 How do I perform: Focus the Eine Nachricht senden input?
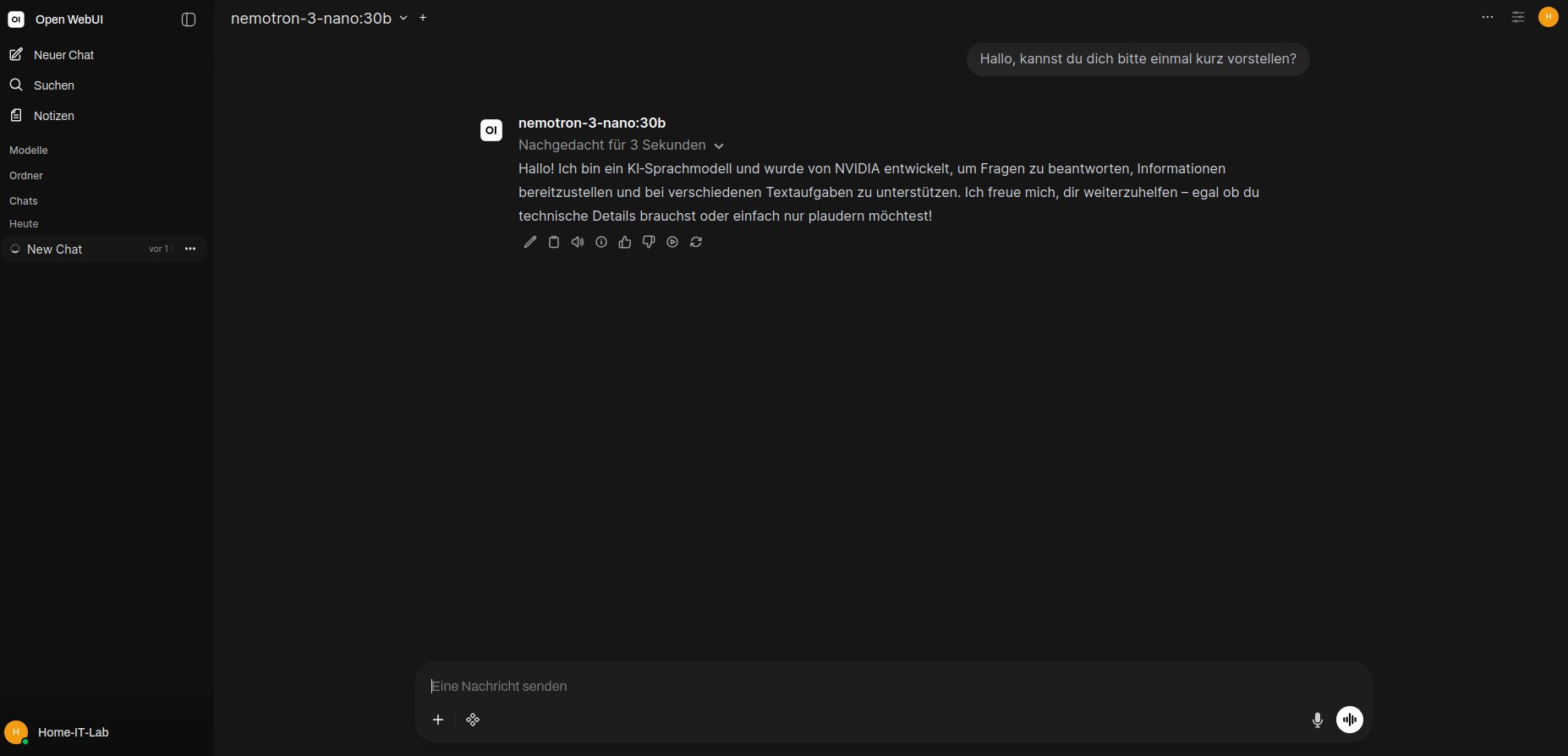893,687
